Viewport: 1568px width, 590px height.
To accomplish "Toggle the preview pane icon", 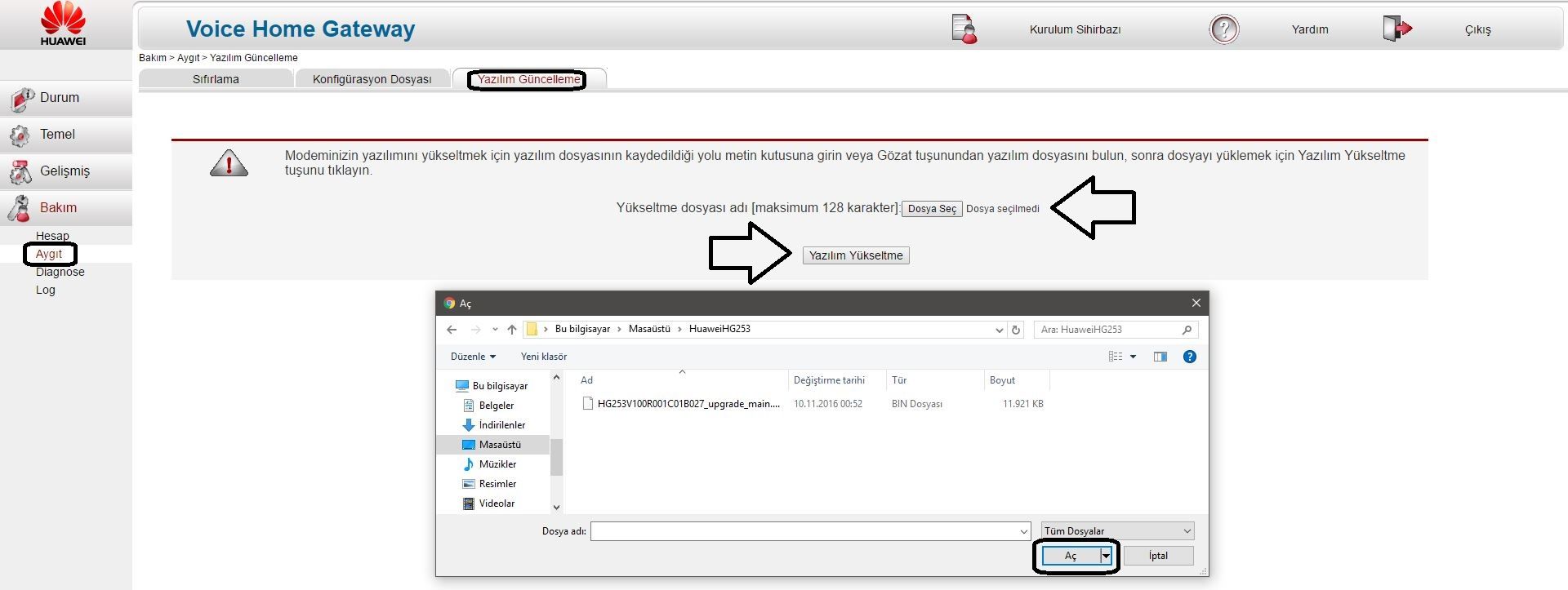I will click(x=1160, y=357).
